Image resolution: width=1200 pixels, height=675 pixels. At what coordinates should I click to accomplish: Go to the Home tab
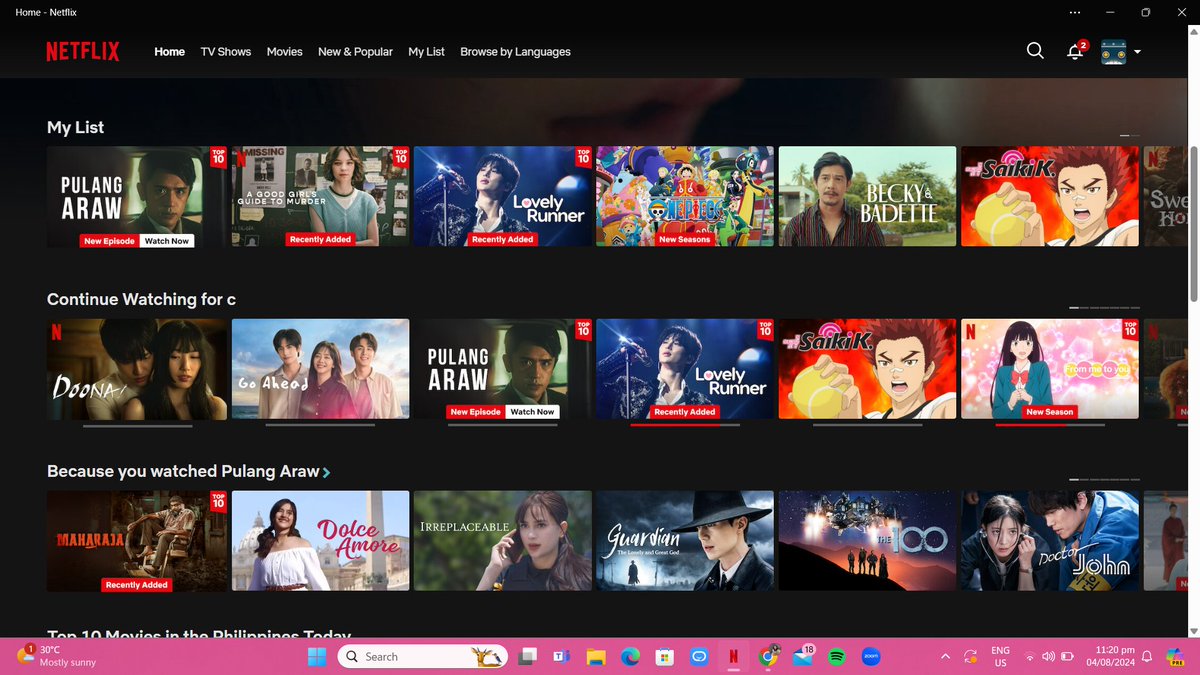tap(170, 52)
